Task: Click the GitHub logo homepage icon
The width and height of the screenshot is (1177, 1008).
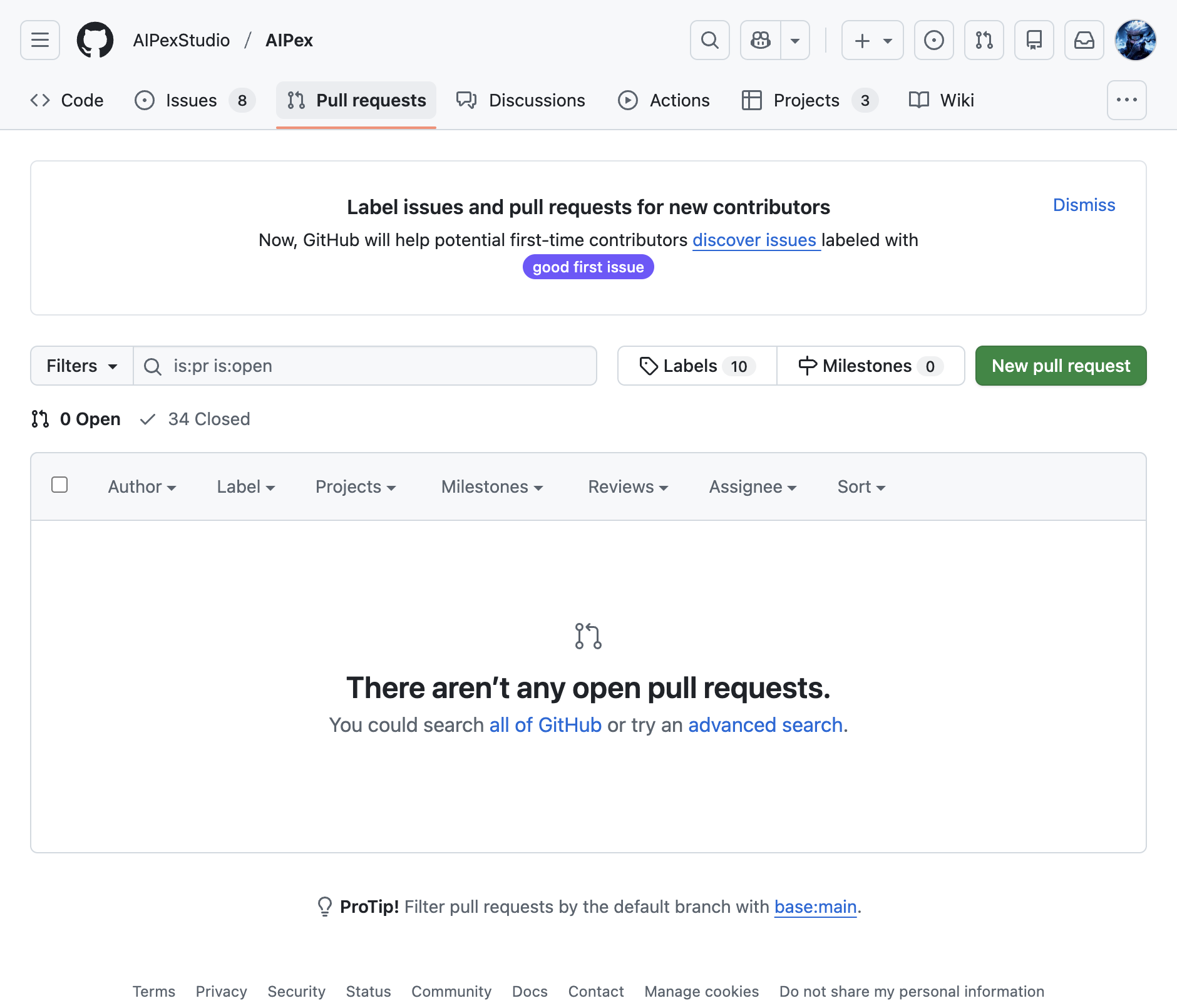Action: tap(95, 40)
